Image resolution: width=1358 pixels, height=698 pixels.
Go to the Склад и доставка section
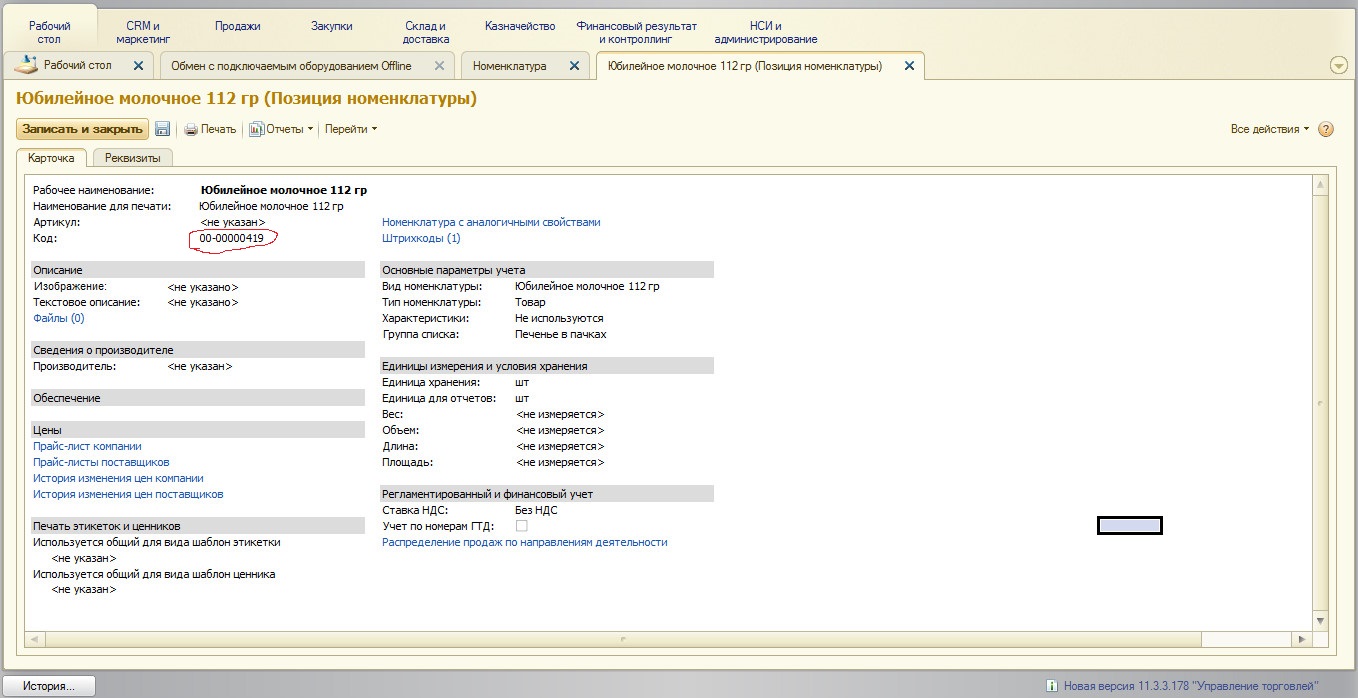(426, 32)
